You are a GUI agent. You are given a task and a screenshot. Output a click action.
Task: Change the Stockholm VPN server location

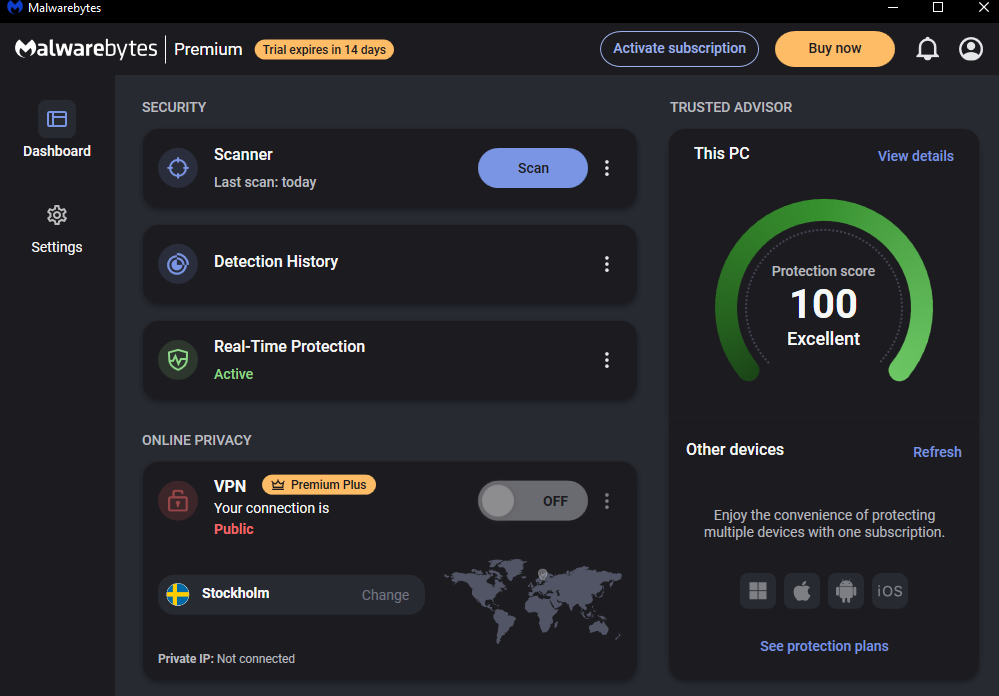[385, 595]
